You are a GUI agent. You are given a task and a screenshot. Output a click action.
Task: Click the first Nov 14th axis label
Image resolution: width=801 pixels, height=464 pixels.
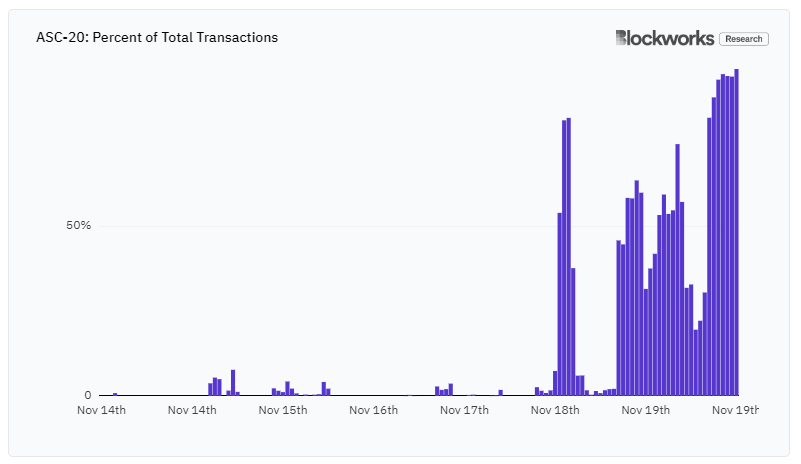tap(101, 410)
